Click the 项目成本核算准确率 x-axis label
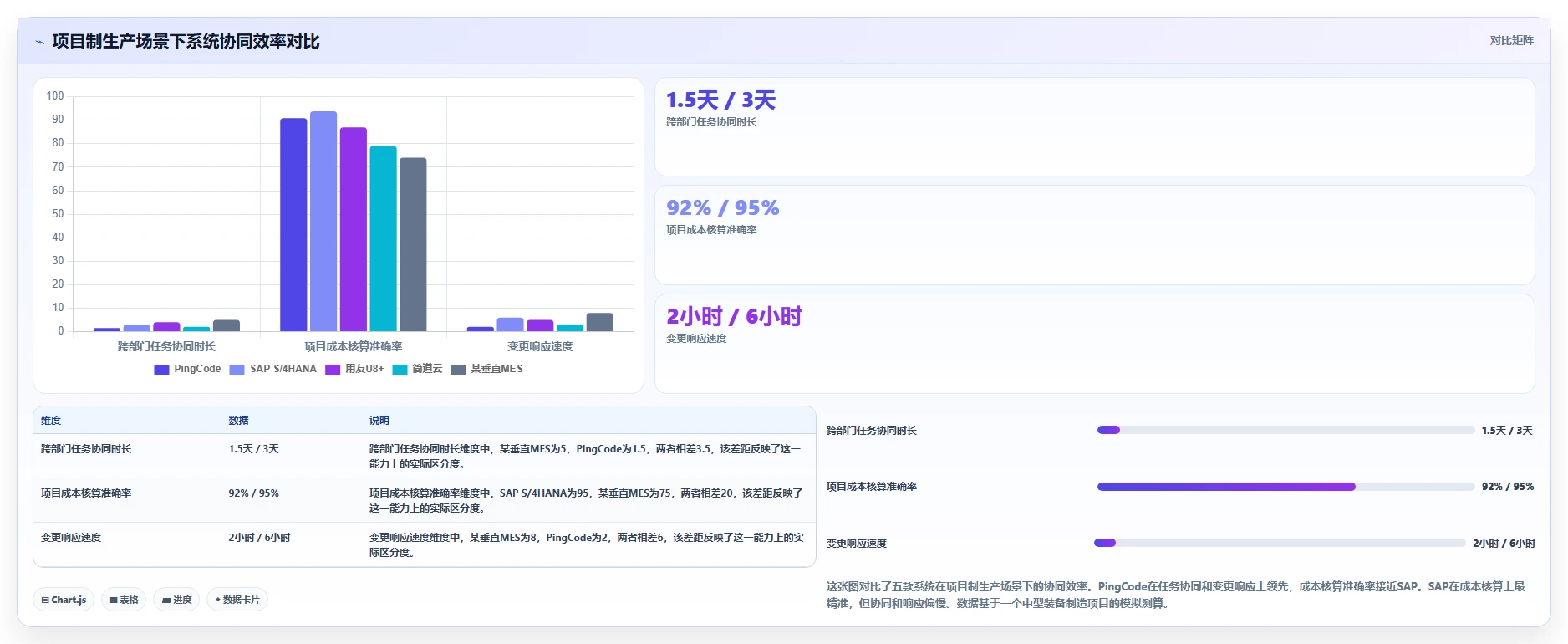Image resolution: width=1568 pixels, height=644 pixels. 354,346
